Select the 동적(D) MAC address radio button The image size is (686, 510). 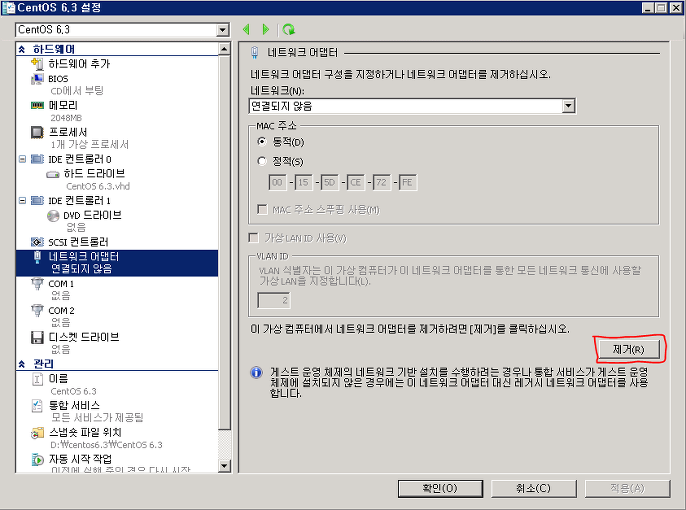[262, 141]
